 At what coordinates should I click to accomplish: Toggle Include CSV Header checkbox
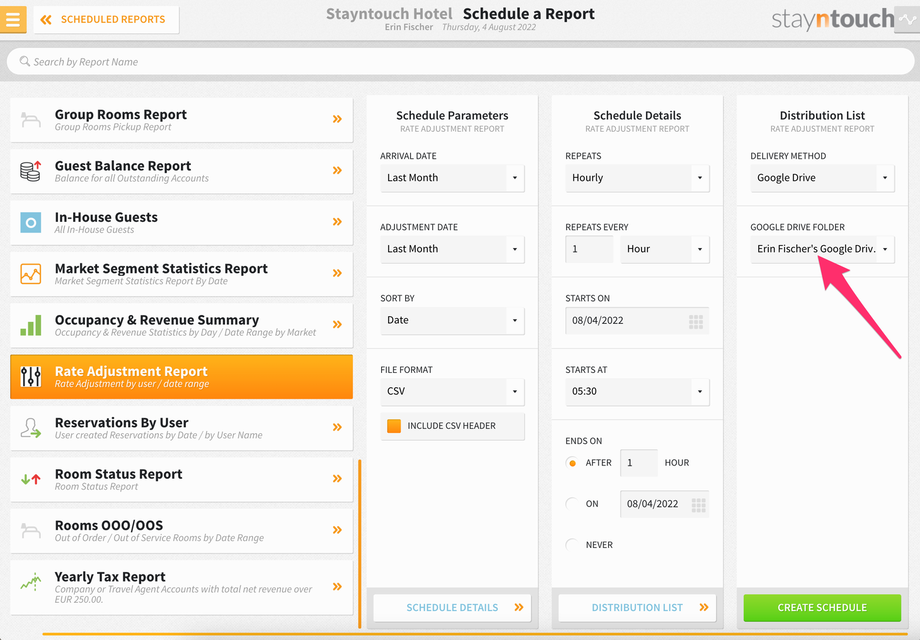point(394,426)
